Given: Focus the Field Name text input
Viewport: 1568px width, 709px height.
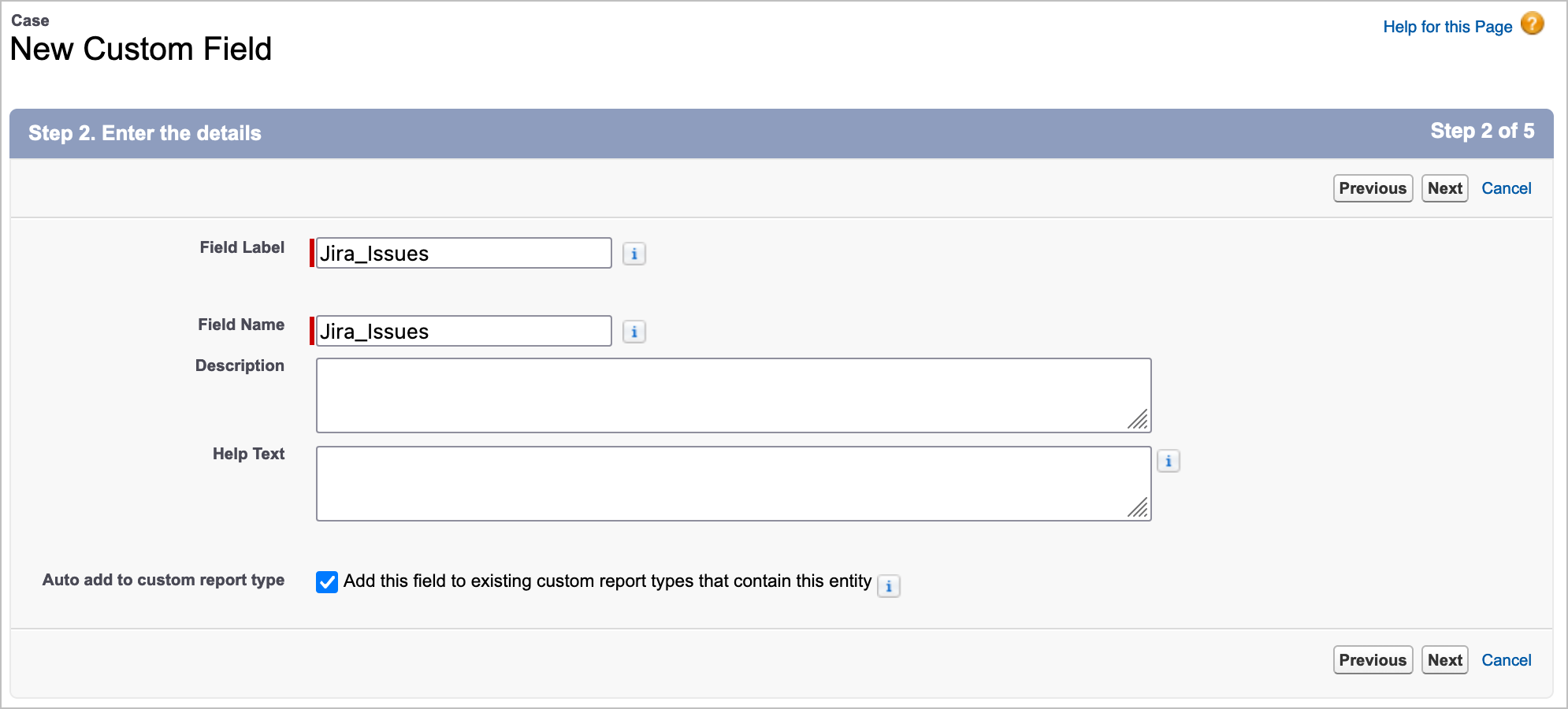Looking at the screenshot, I should [463, 332].
